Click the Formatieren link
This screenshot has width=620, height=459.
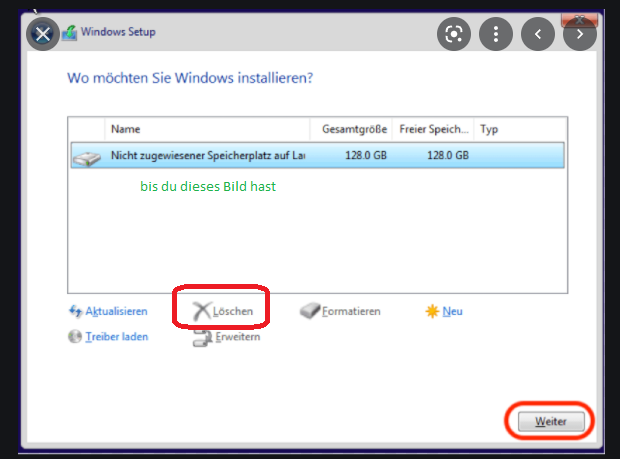pos(351,312)
